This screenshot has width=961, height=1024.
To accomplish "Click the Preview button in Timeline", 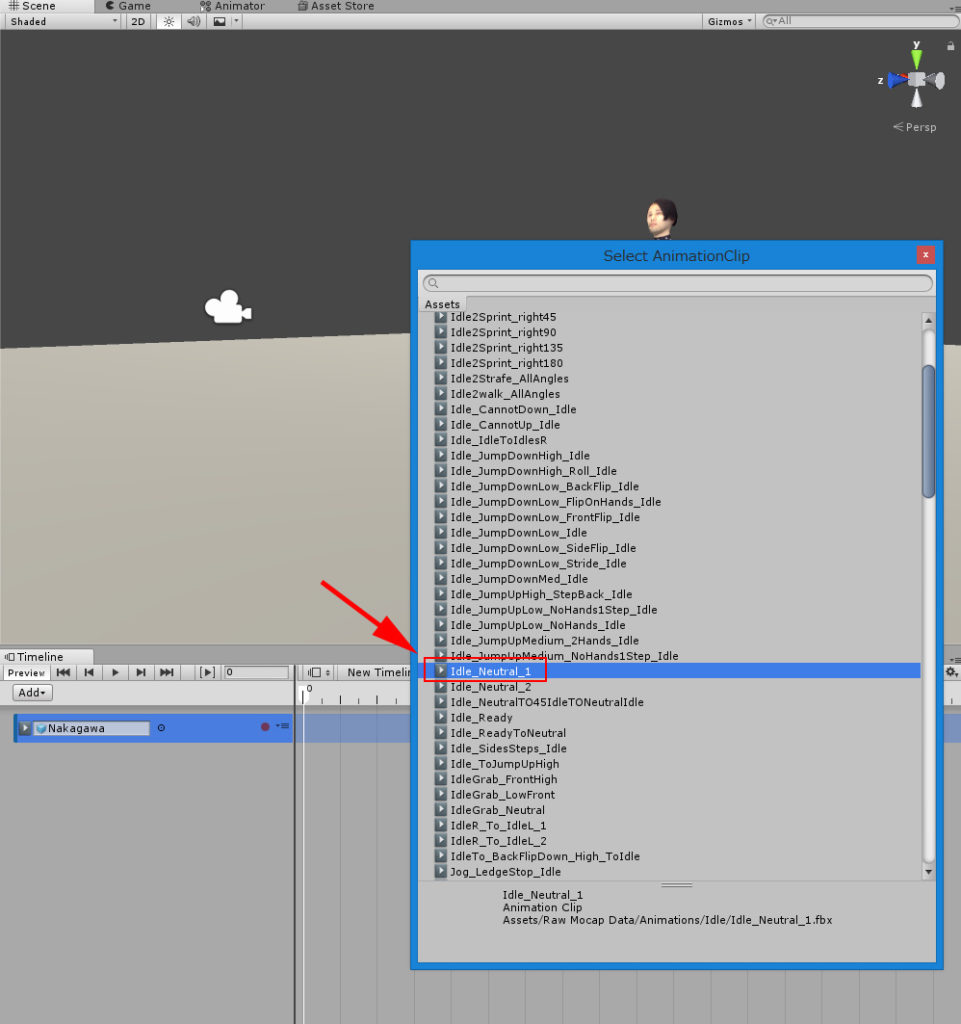I will (26, 672).
